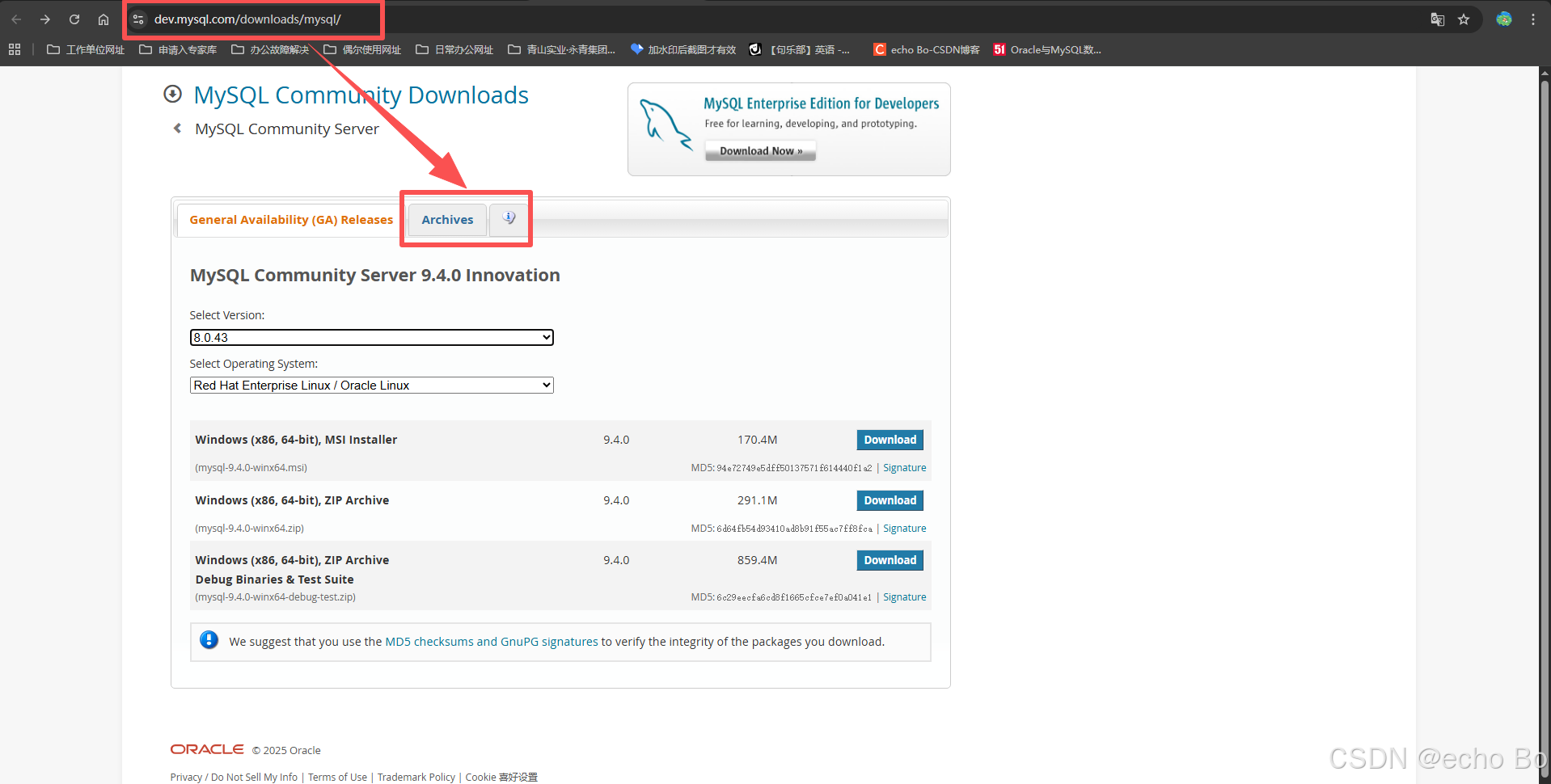Image resolution: width=1551 pixels, height=784 pixels.
Task: Download the Windows MSI Installer
Action: (x=890, y=440)
